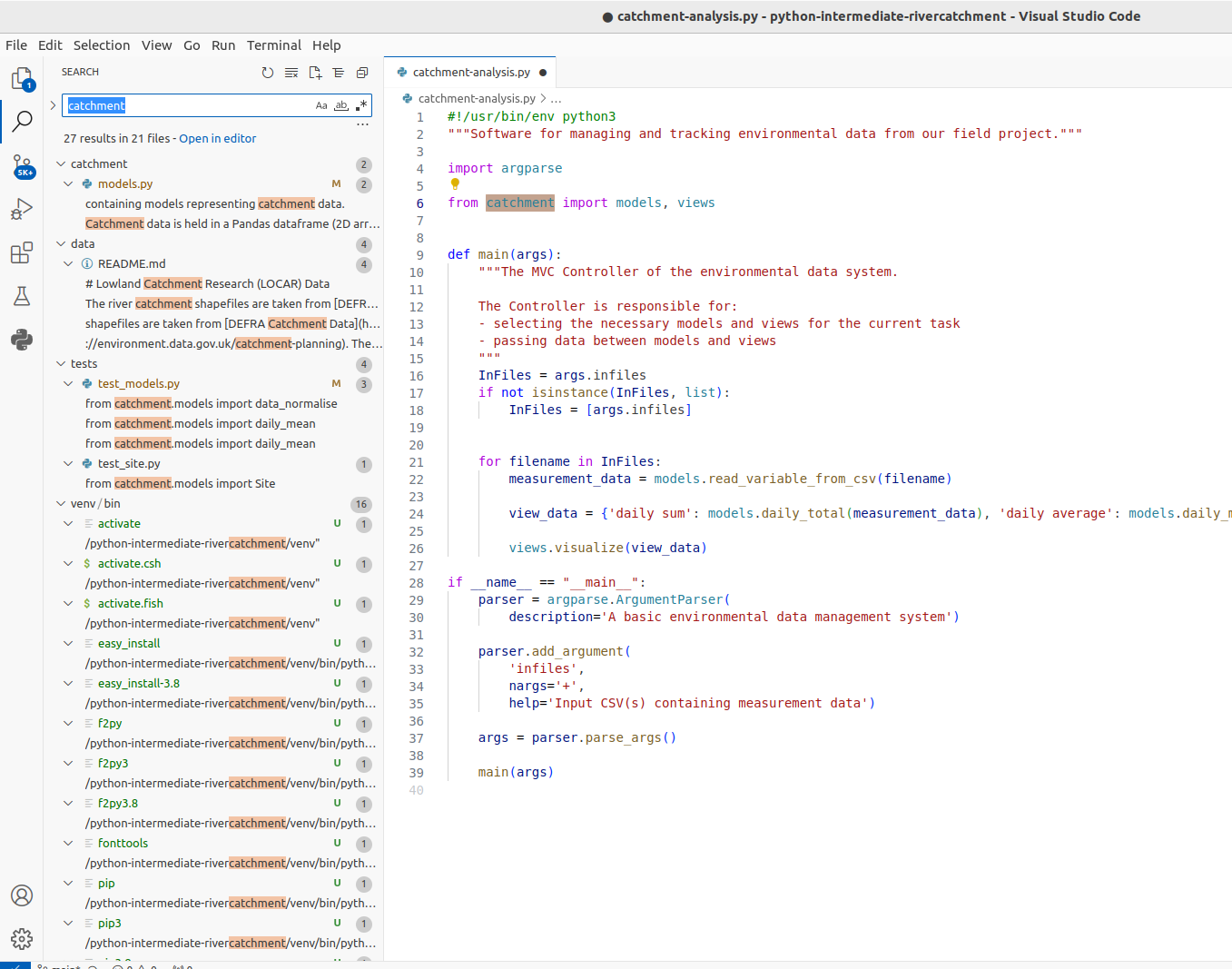Image resolution: width=1232 pixels, height=969 pixels.
Task: Open the View menu
Action: 156,45
